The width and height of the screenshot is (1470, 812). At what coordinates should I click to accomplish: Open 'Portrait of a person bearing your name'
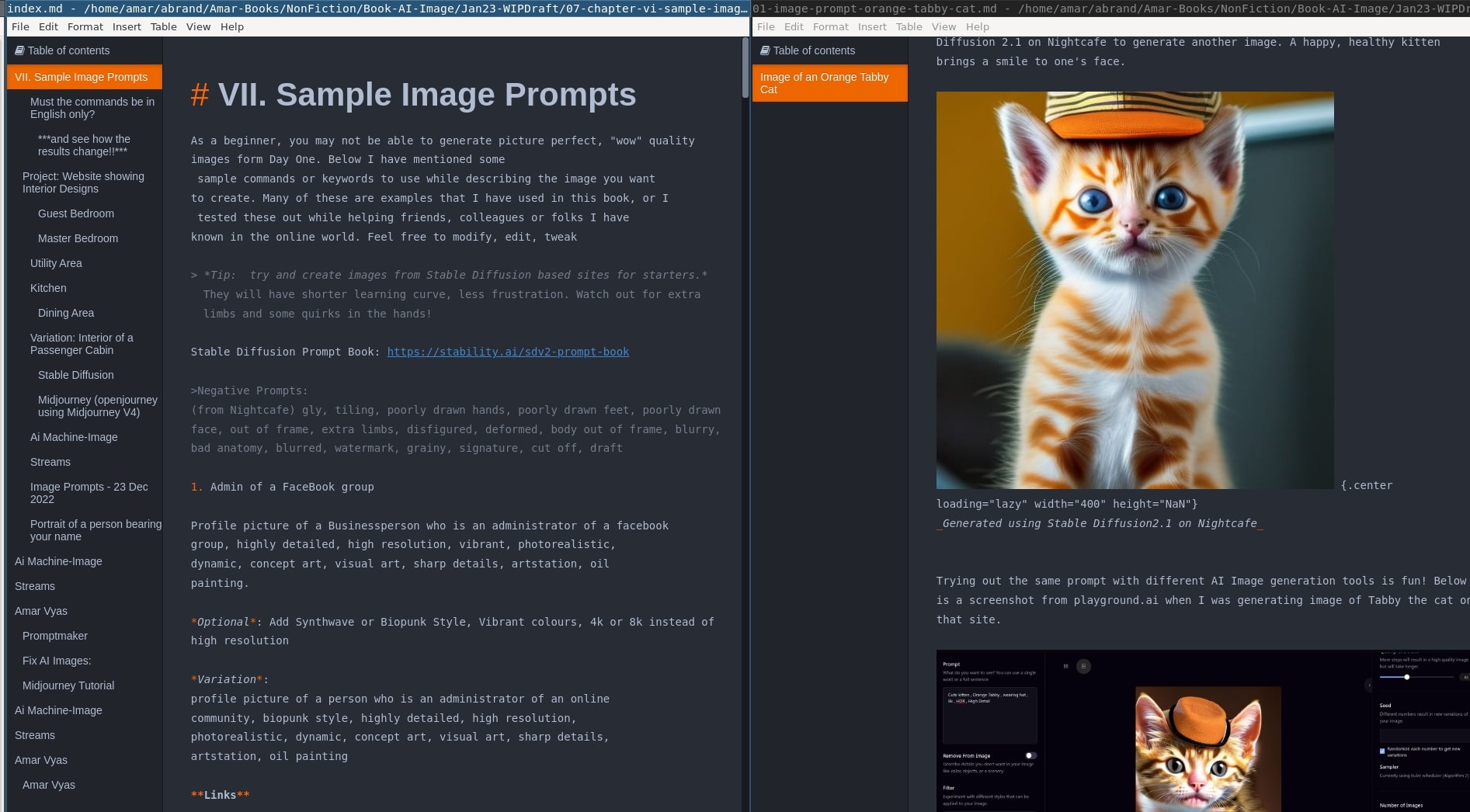pyautogui.click(x=96, y=530)
